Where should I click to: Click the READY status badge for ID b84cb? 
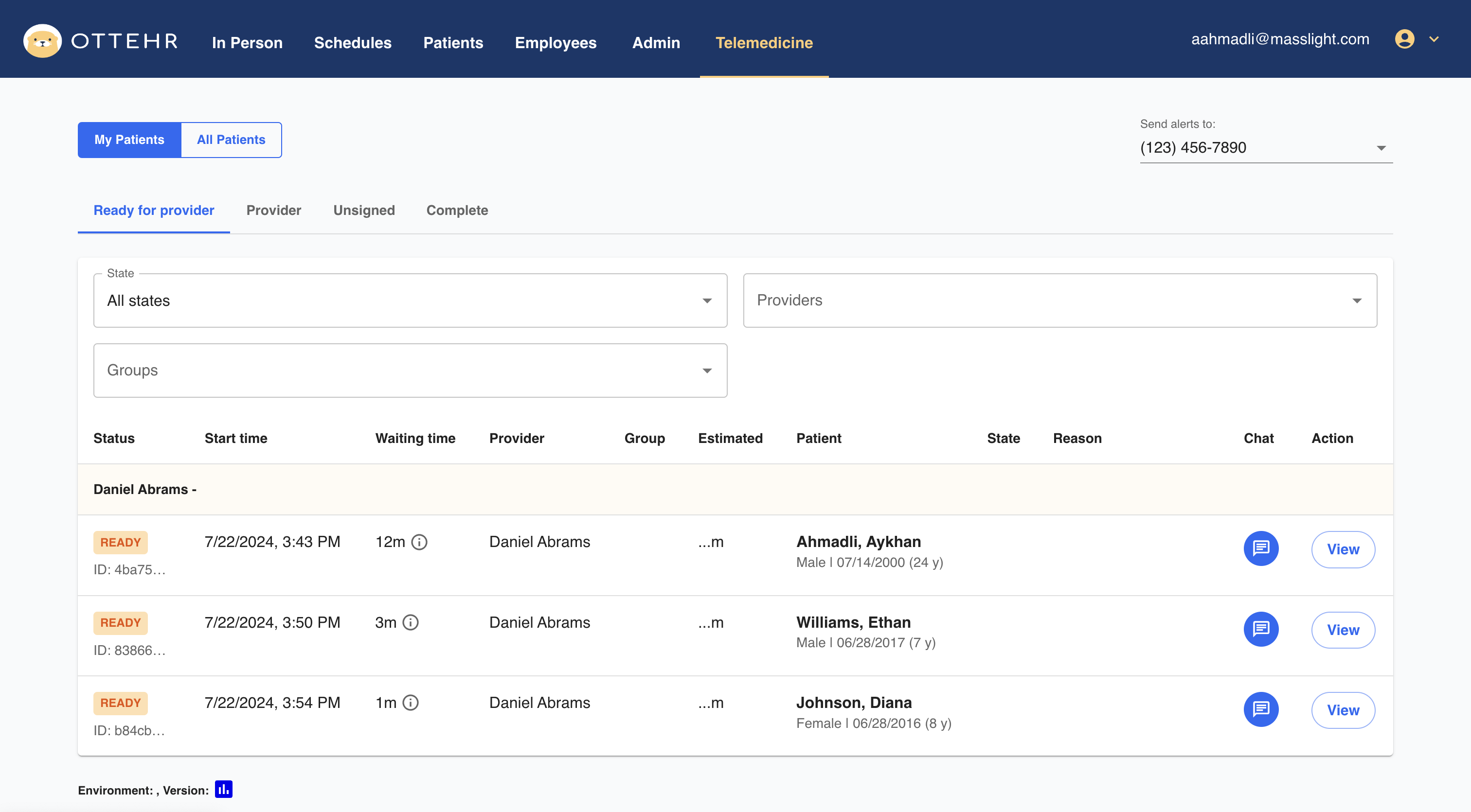pyautogui.click(x=120, y=702)
